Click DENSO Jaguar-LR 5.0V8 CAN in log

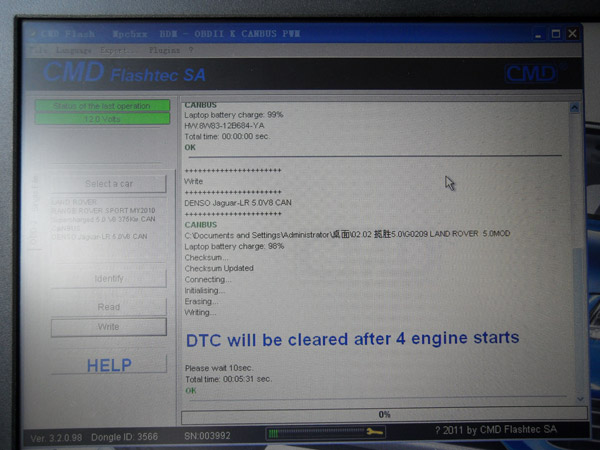point(238,203)
